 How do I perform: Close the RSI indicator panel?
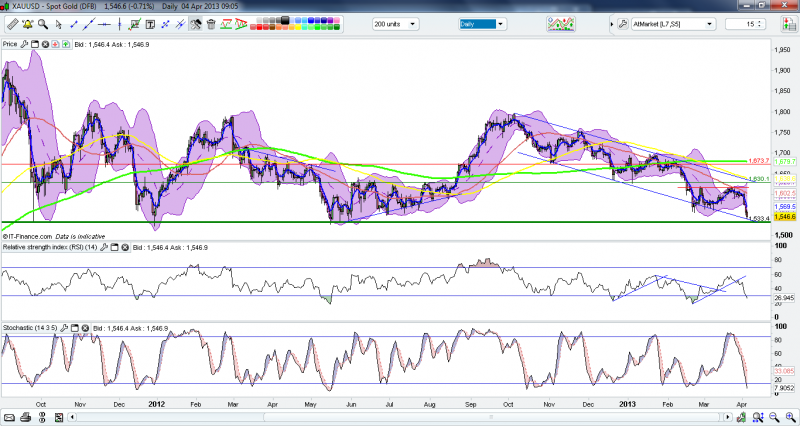pos(125,247)
